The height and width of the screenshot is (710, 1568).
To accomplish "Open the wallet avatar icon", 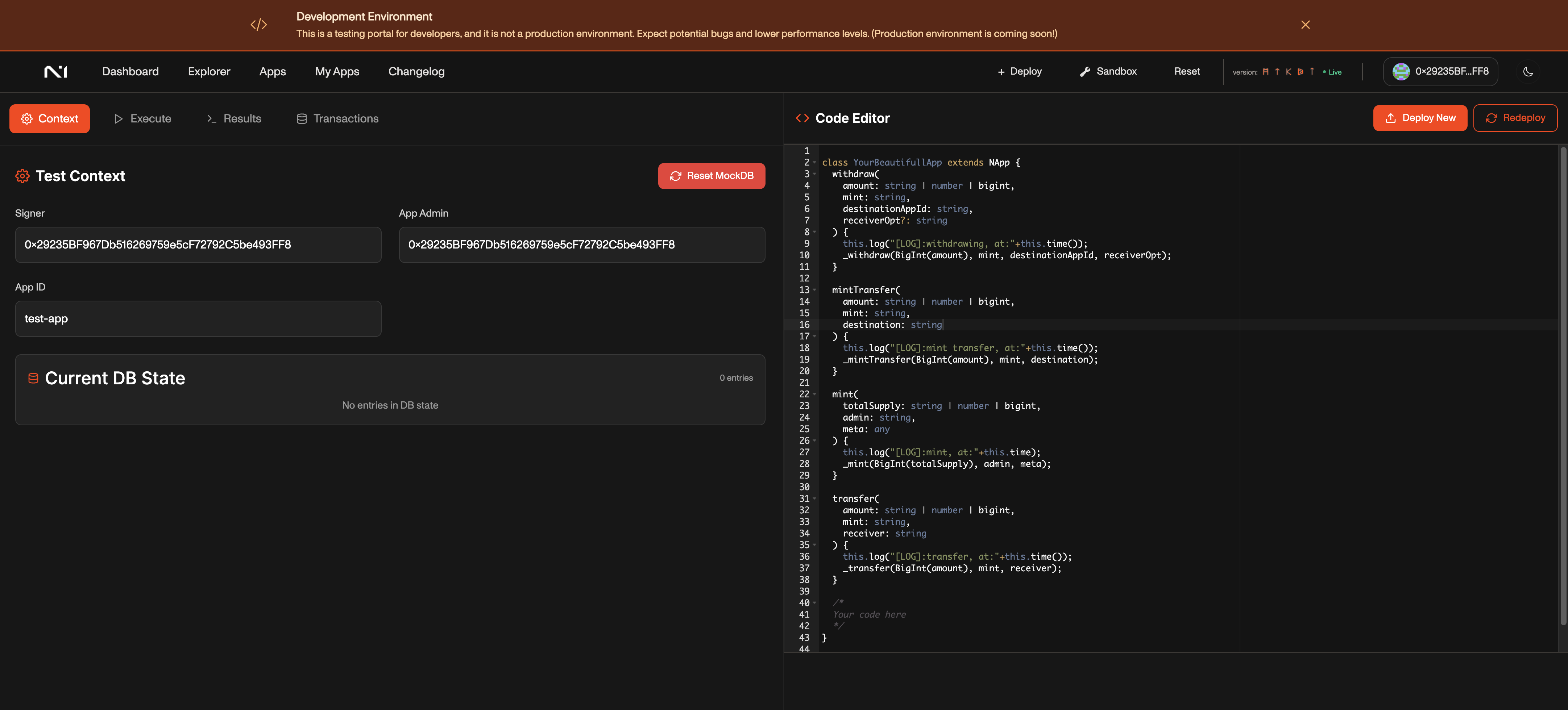I will (x=1401, y=72).
